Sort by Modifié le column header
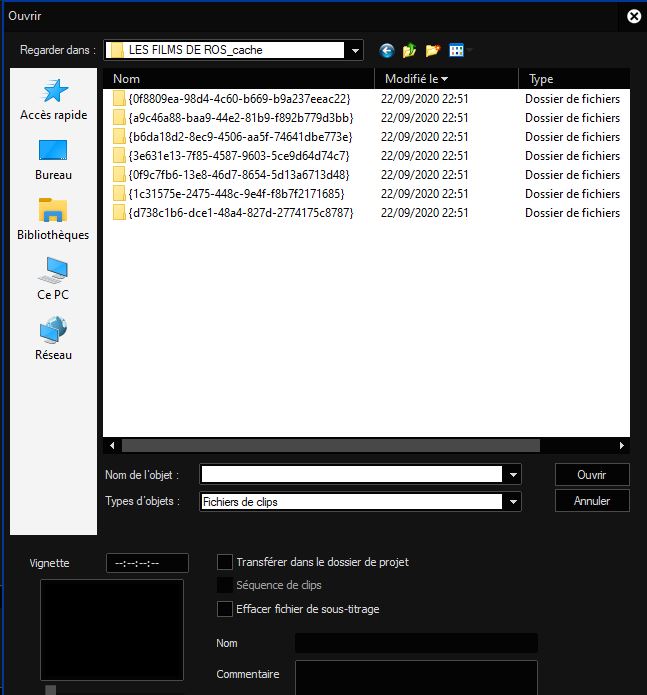The width and height of the screenshot is (647, 695). 446,79
